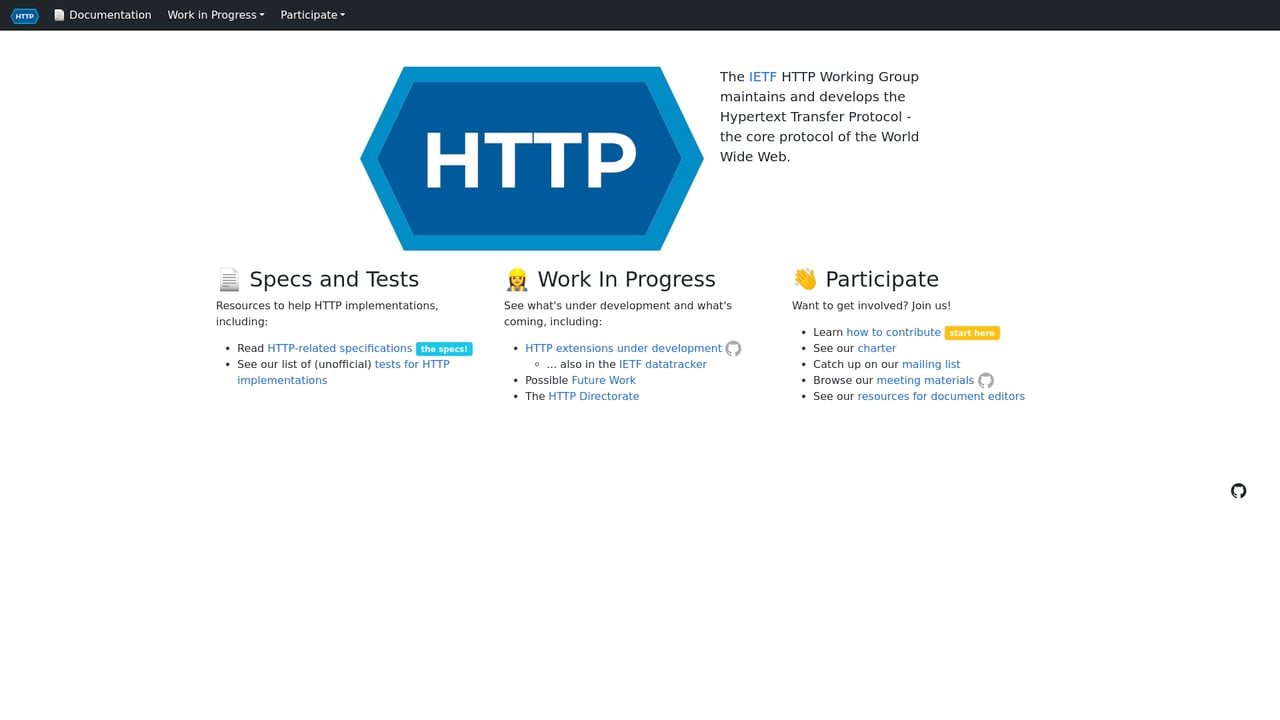
Task: Follow the HTTP-related specifications link
Action: (339, 348)
